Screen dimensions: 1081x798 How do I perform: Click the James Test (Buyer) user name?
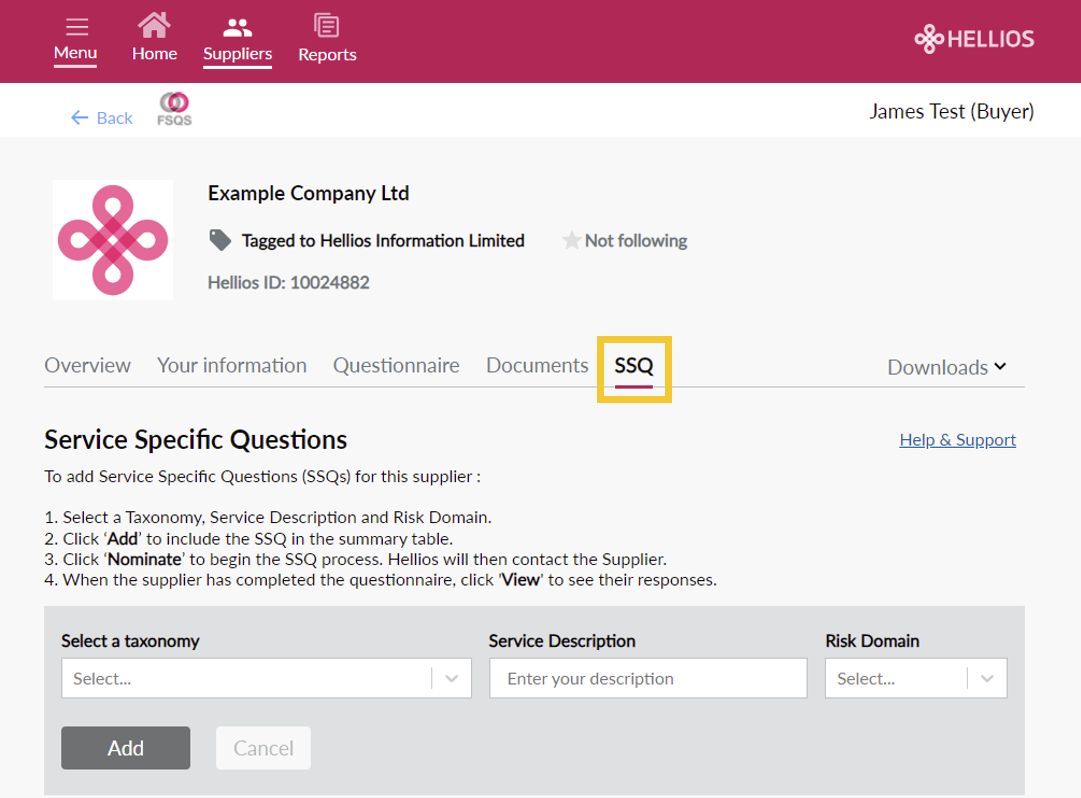click(951, 112)
